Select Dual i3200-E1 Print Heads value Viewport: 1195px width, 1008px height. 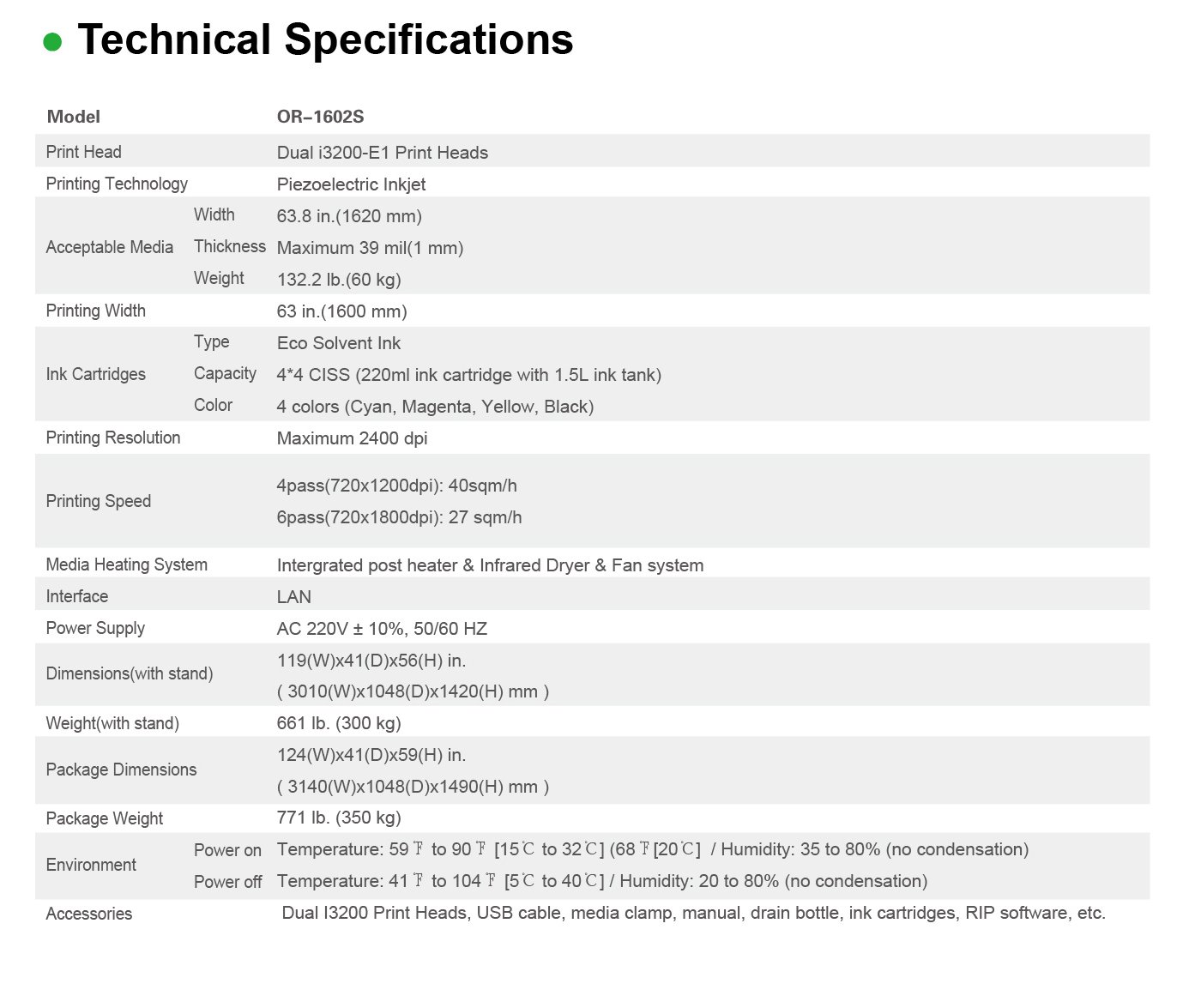[x=382, y=153]
